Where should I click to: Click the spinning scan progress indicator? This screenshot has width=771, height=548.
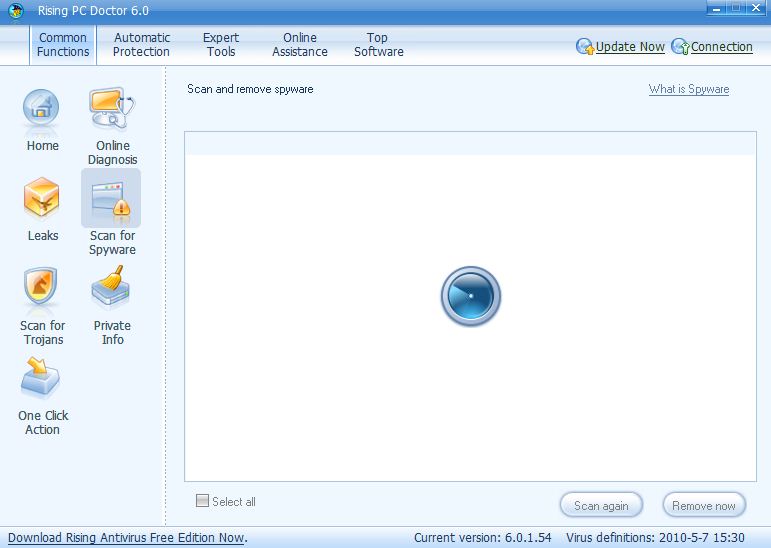471,296
